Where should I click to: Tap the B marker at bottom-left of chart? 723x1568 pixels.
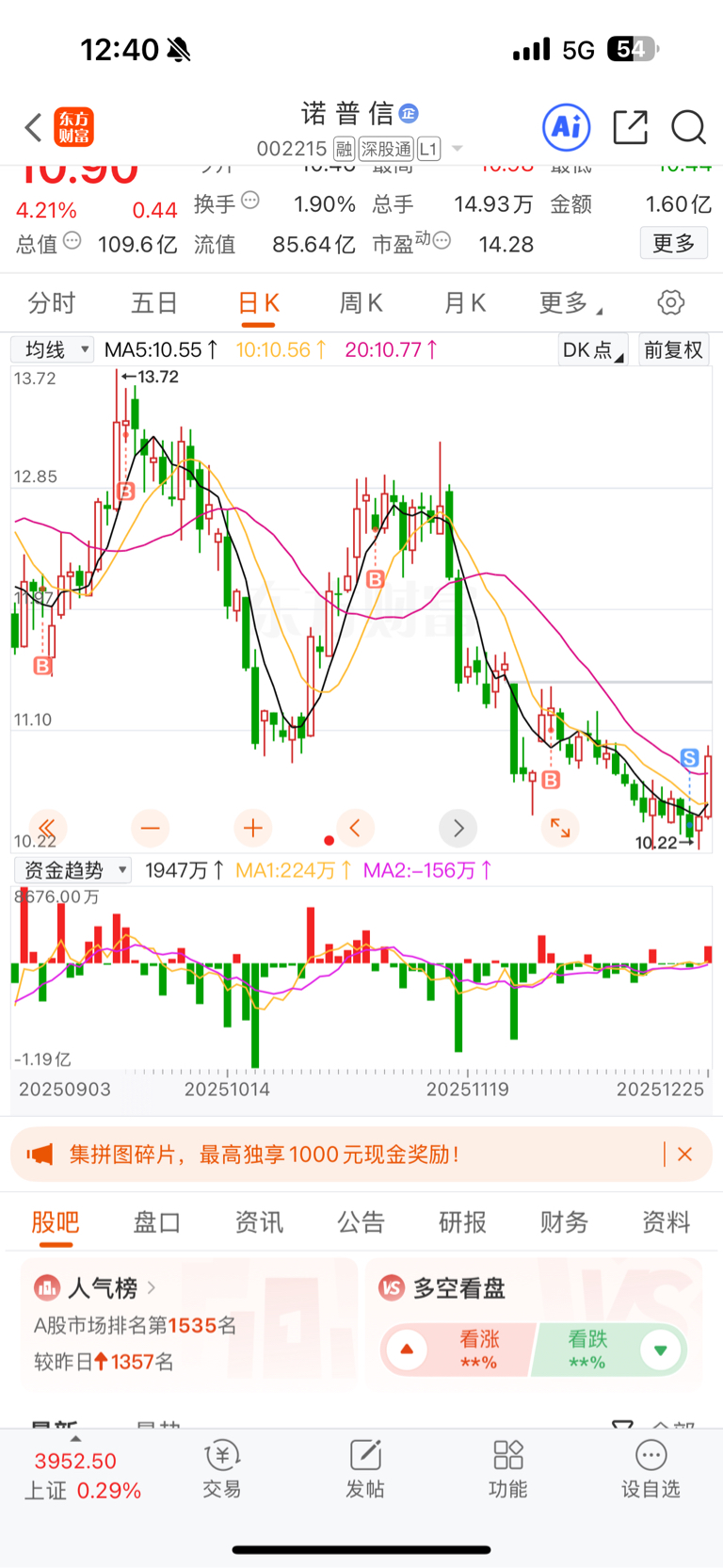pos(42,666)
